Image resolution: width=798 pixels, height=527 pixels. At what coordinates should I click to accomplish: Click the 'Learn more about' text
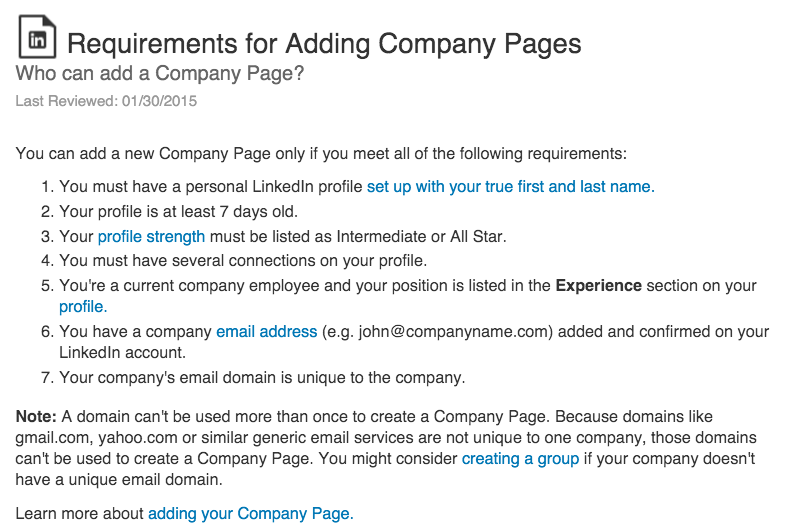click(x=79, y=514)
